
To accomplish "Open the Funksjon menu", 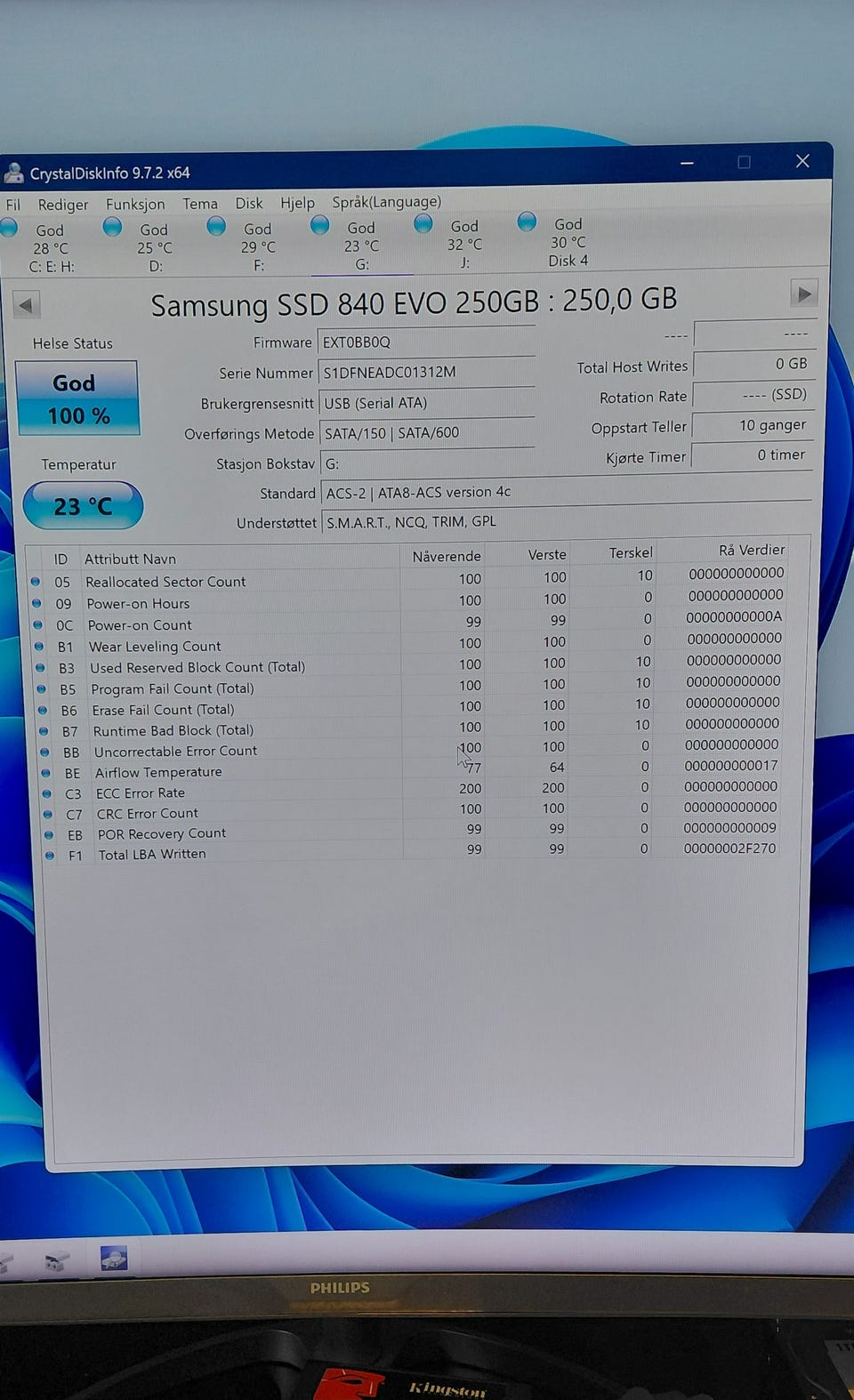I will click(135, 204).
